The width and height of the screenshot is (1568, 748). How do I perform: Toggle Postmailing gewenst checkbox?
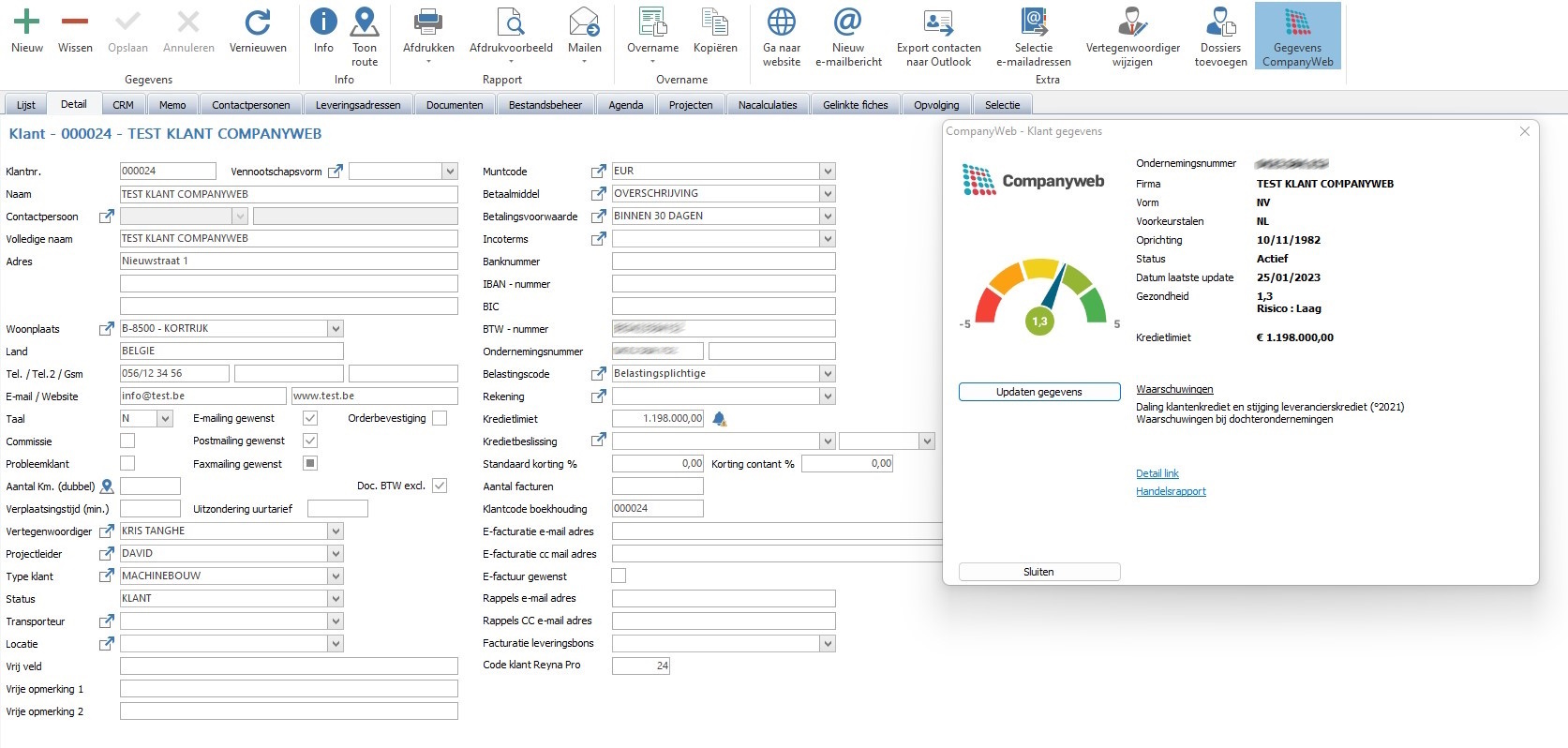pos(310,441)
